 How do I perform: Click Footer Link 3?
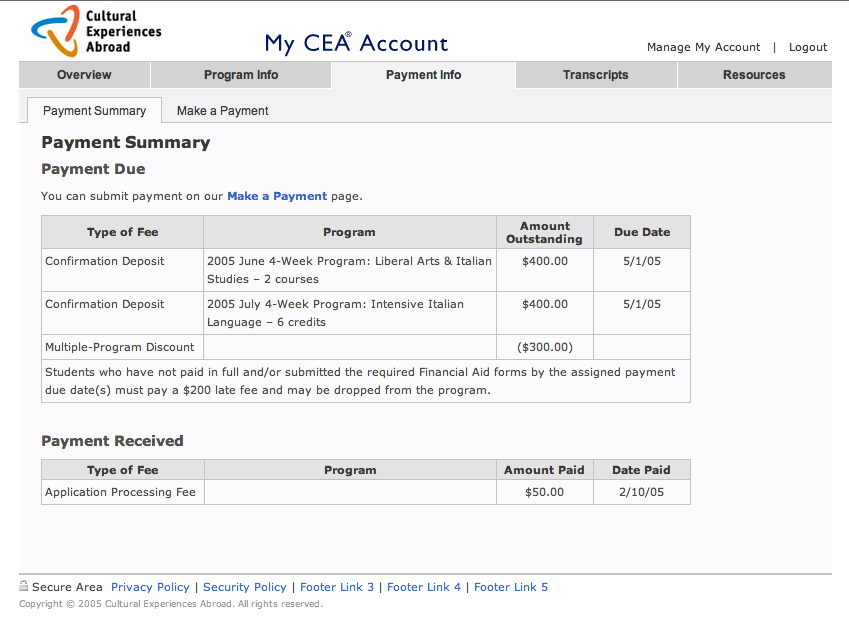click(337, 587)
